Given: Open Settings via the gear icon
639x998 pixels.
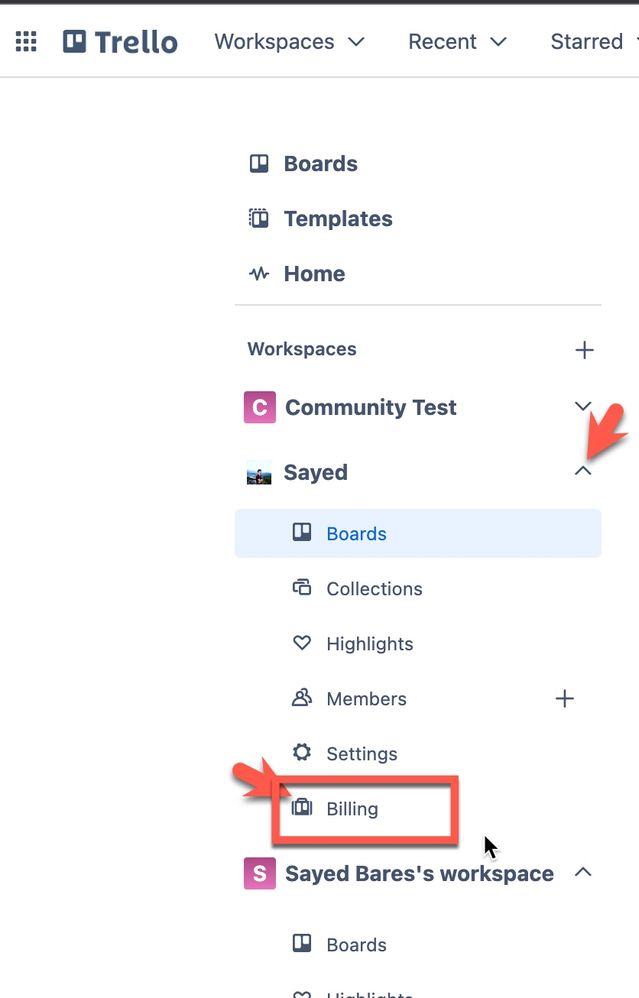Looking at the screenshot, I should (301, 753).
